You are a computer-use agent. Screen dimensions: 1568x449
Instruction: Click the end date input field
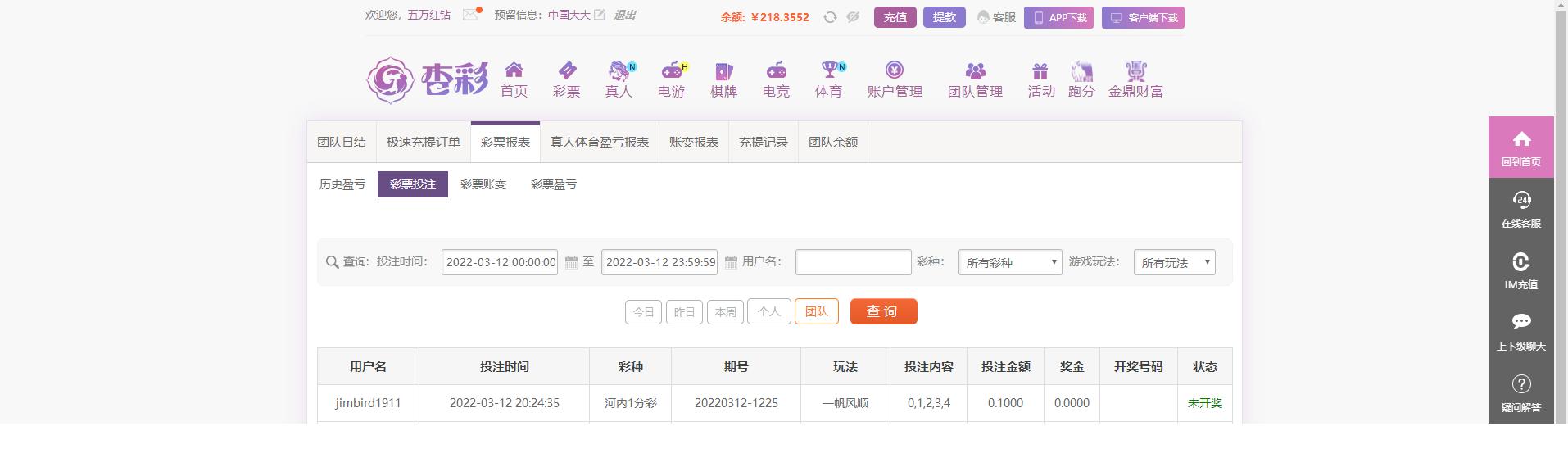659,262
